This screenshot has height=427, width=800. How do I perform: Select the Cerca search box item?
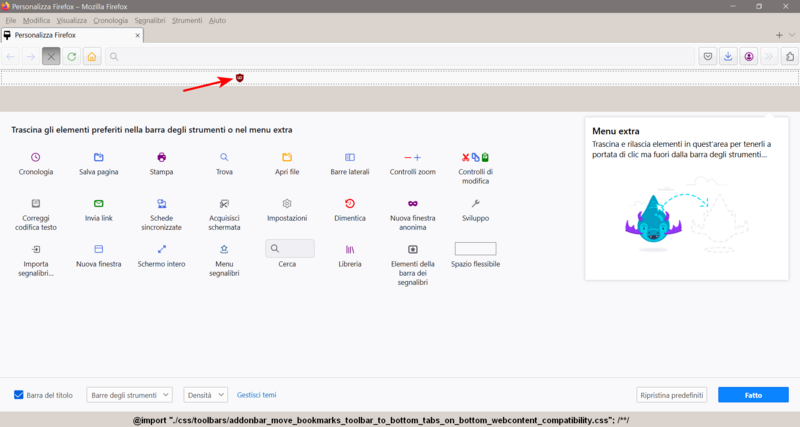point(290,248)
